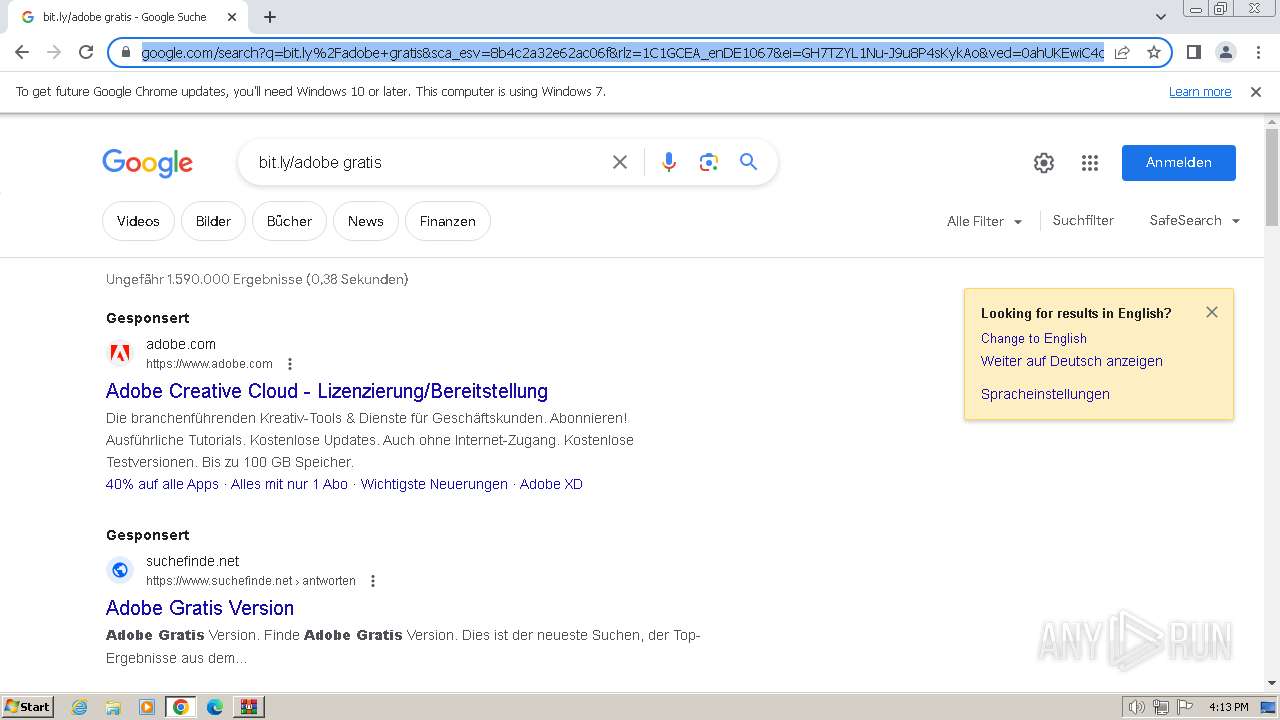Open Google quick settings gear
1280x720 pixels.
[1044, 163]
